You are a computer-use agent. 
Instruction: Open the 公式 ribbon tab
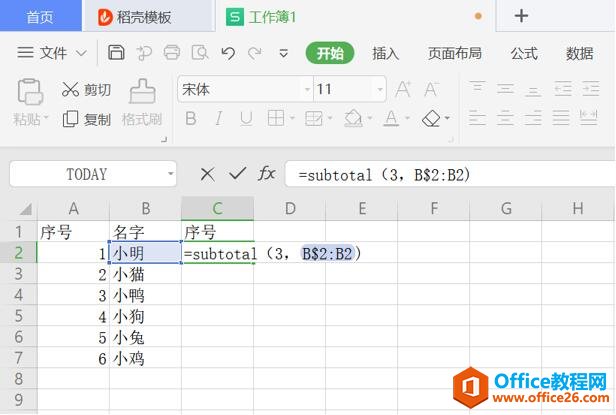pyautogui.click(x=524, y=53)
